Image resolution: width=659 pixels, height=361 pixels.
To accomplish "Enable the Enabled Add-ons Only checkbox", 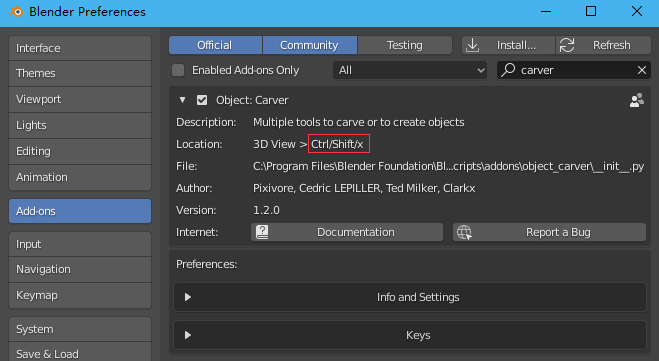I will tap(178, 70).
